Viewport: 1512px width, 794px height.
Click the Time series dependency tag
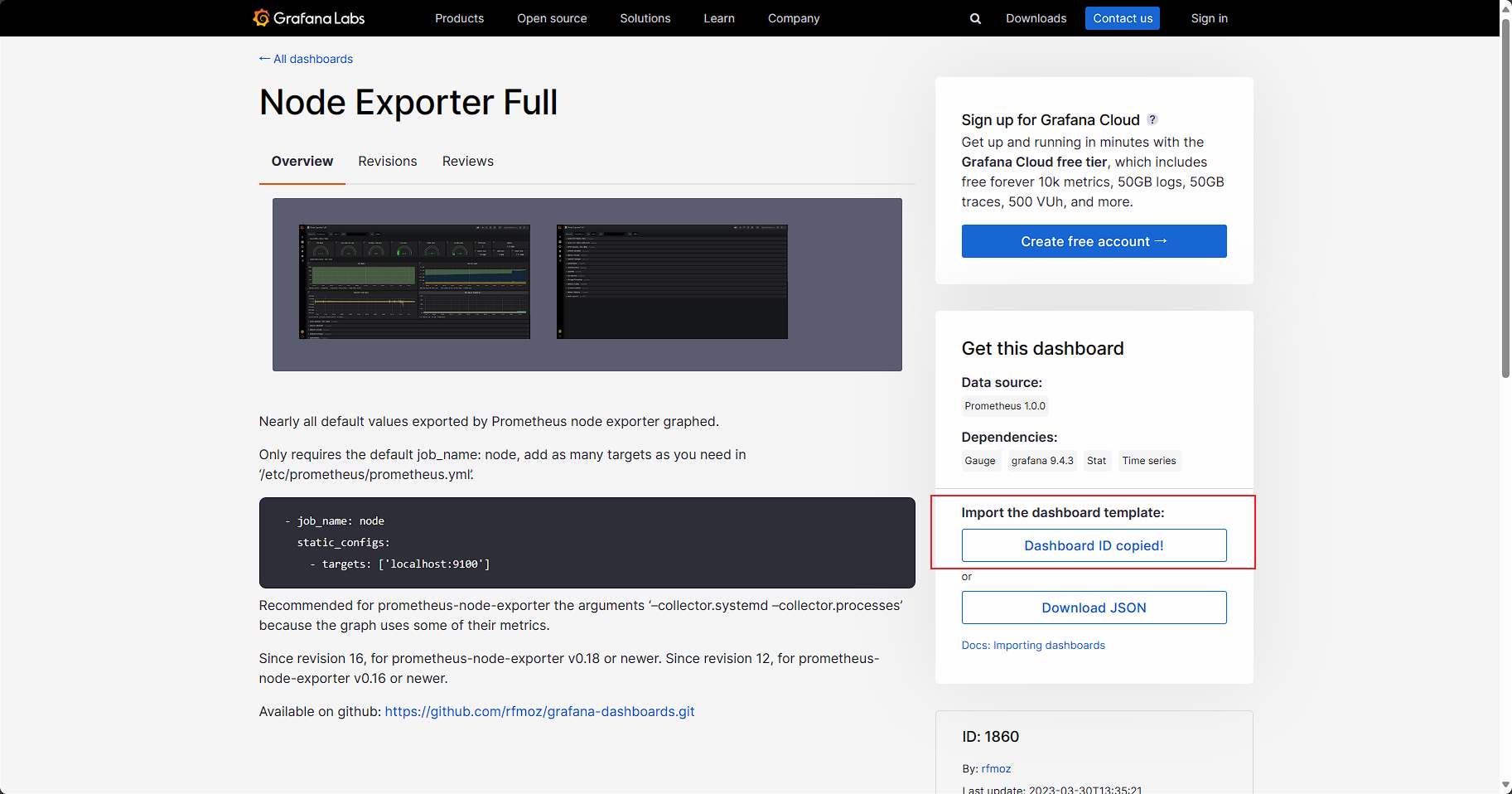[1149, 461]
